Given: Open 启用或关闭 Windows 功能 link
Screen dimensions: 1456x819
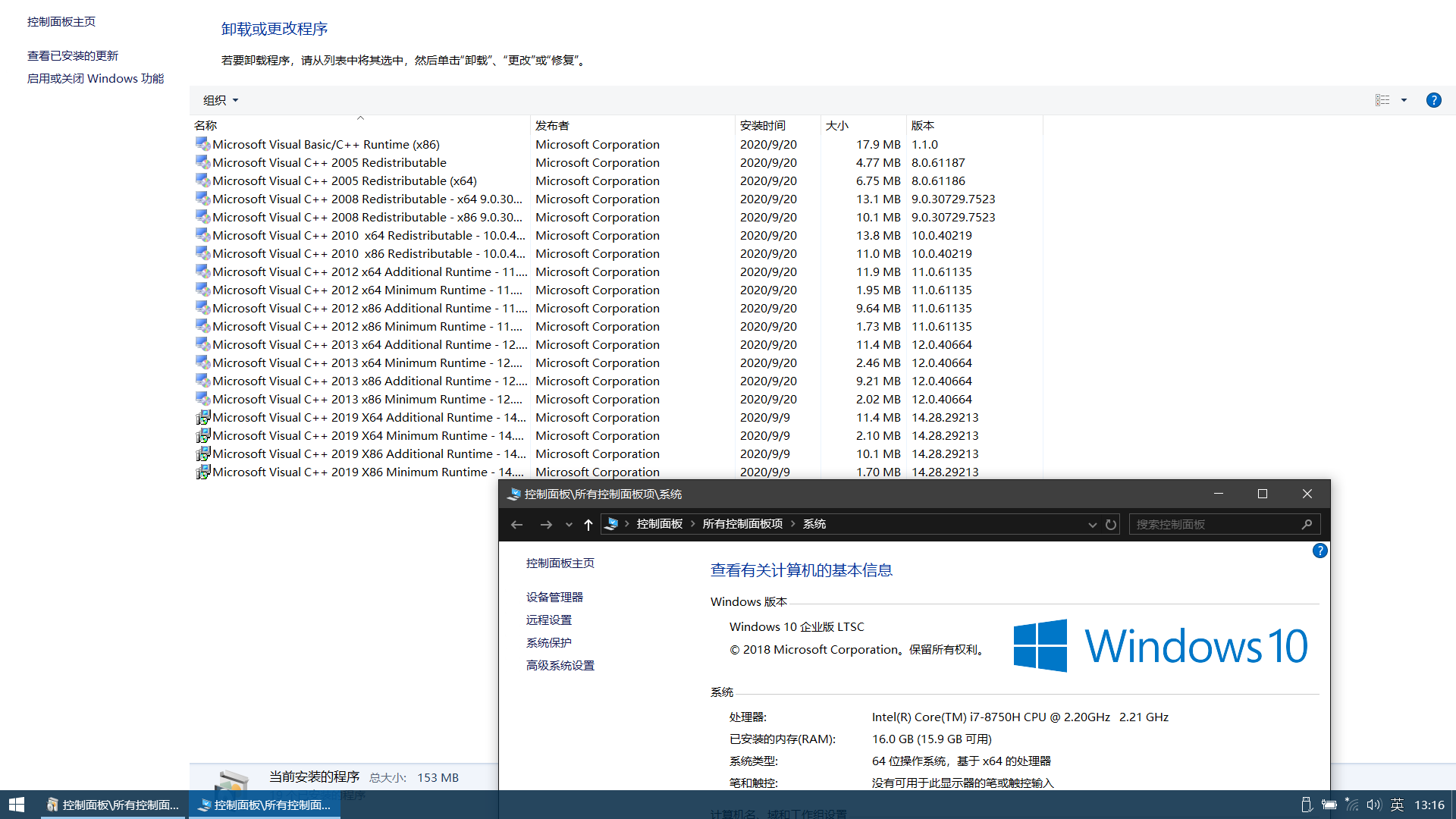Looking at the screenshot, I should tap(96, 79).
